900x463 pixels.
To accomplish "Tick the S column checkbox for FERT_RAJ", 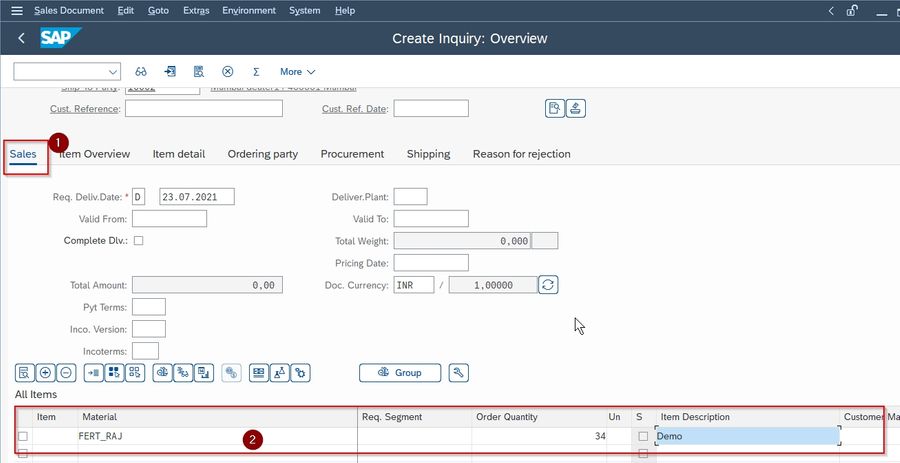I will pyautogui.click(x=643, y=437).
